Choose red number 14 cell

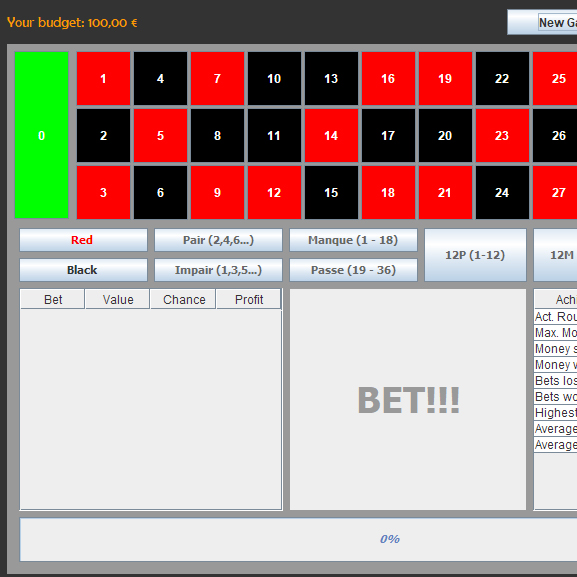coord(331,135)
